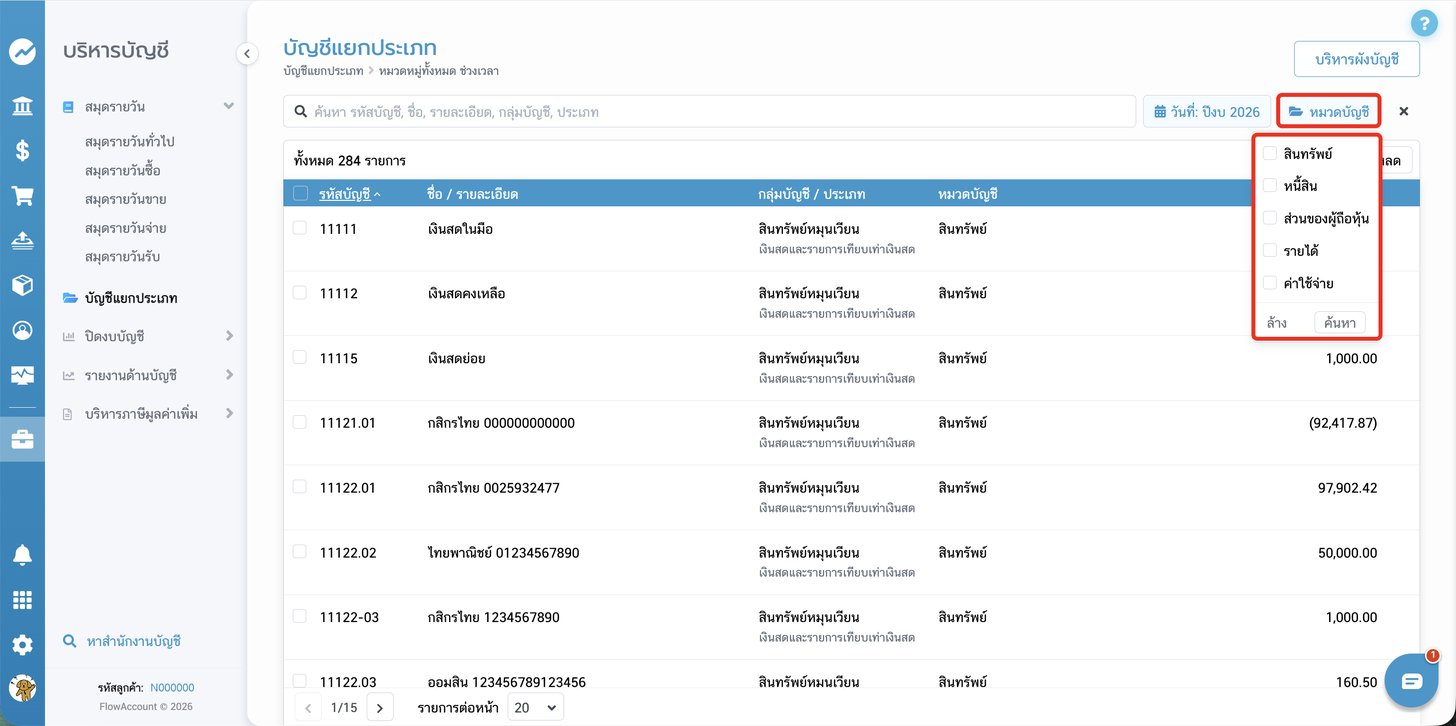Image resolution: width=1456 pixels, height=726 pixels.
Task: Go to สมุดรายวันทั่วไป
Action: tap(130, 142)
